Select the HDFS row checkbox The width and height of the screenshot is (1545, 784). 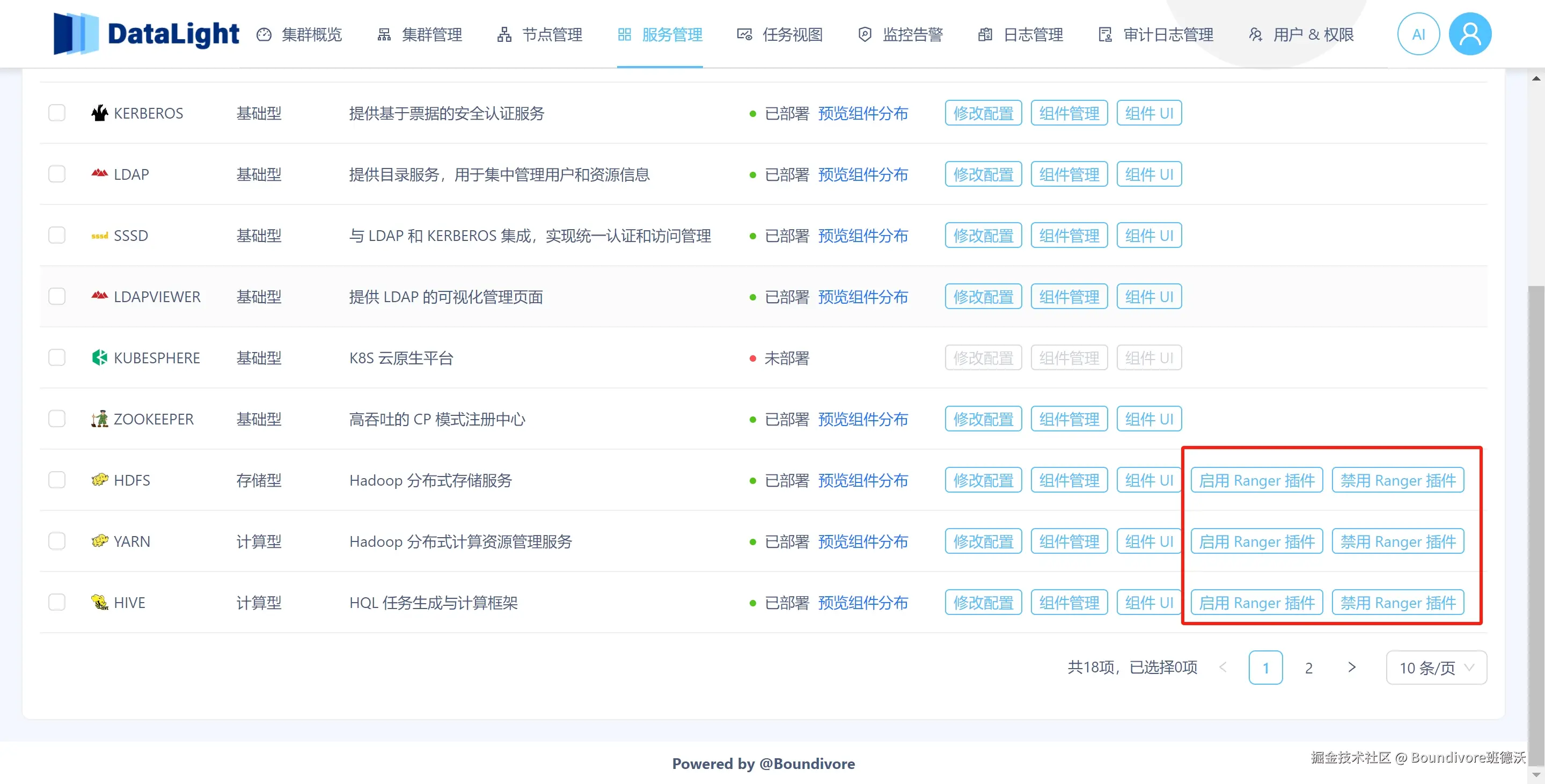[x=57, y=480]
